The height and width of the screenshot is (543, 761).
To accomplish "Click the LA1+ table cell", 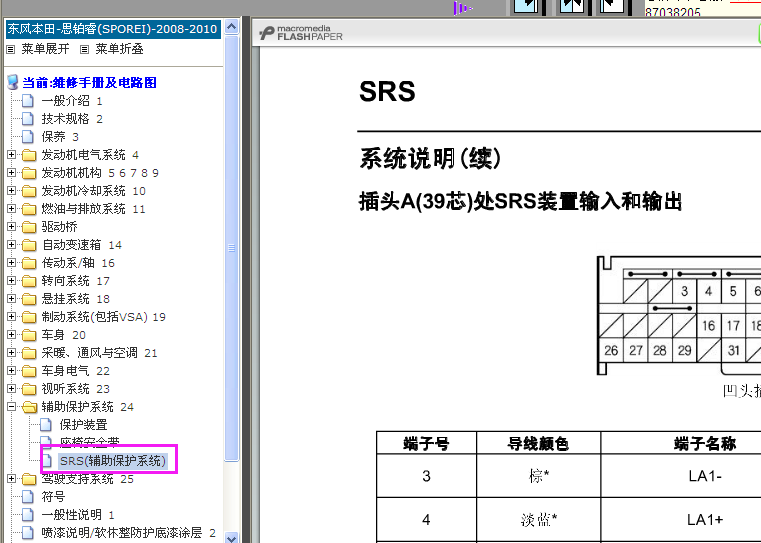I will click(x=705, y=519).
